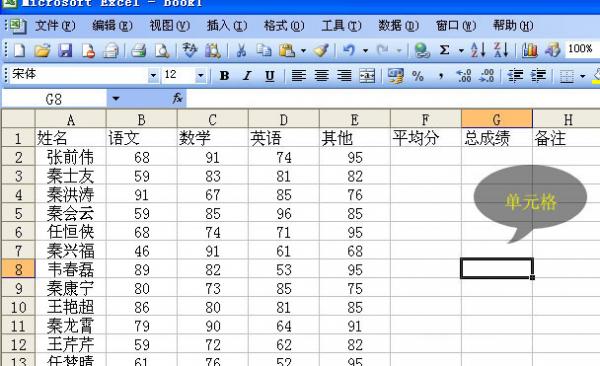Click the Insert Function fx icon
The image size is (600, 366).
(177, 98)
